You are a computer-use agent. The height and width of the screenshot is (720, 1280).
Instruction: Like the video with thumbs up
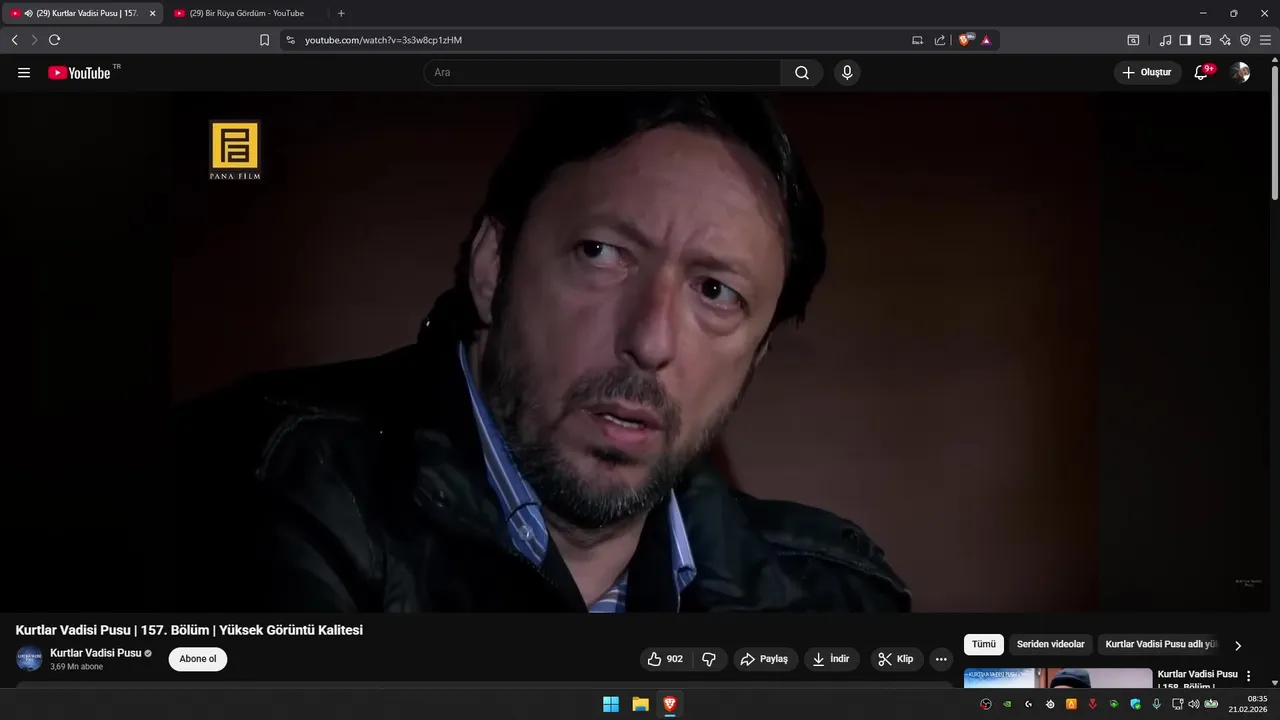pos(665,659)
